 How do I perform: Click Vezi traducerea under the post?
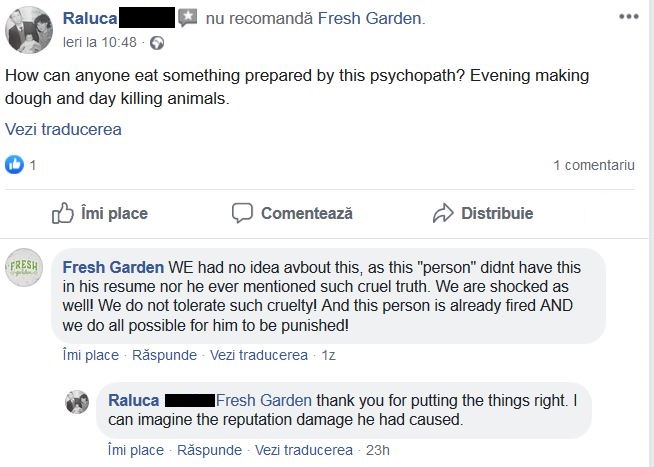coord(64,130)
